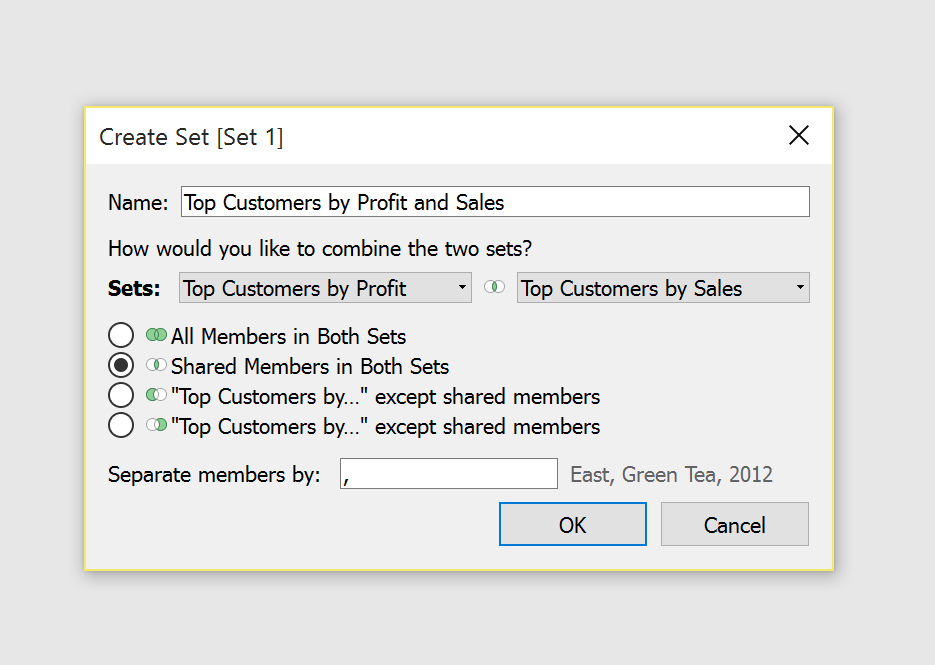Click the left-shaded Venn icon in third option
This screenshot has height=665, width=935.
click(x=156, y=396)
